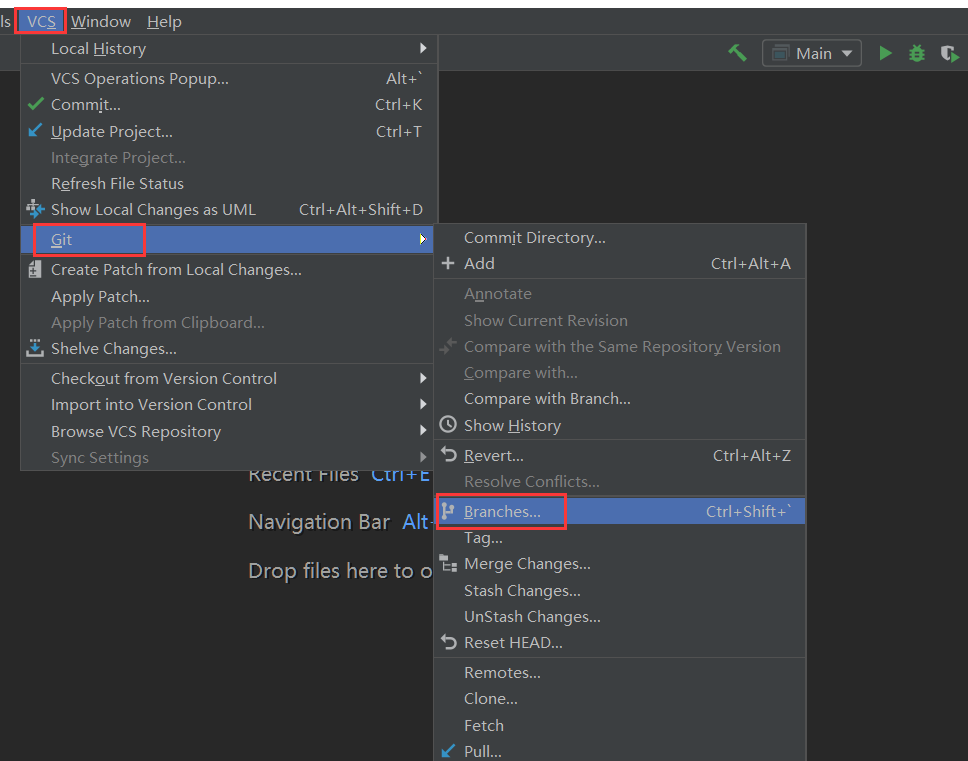The height and width of the screenshot is (761, 968).
Task: Select Fetch in Git submenu
Action: 620,726
